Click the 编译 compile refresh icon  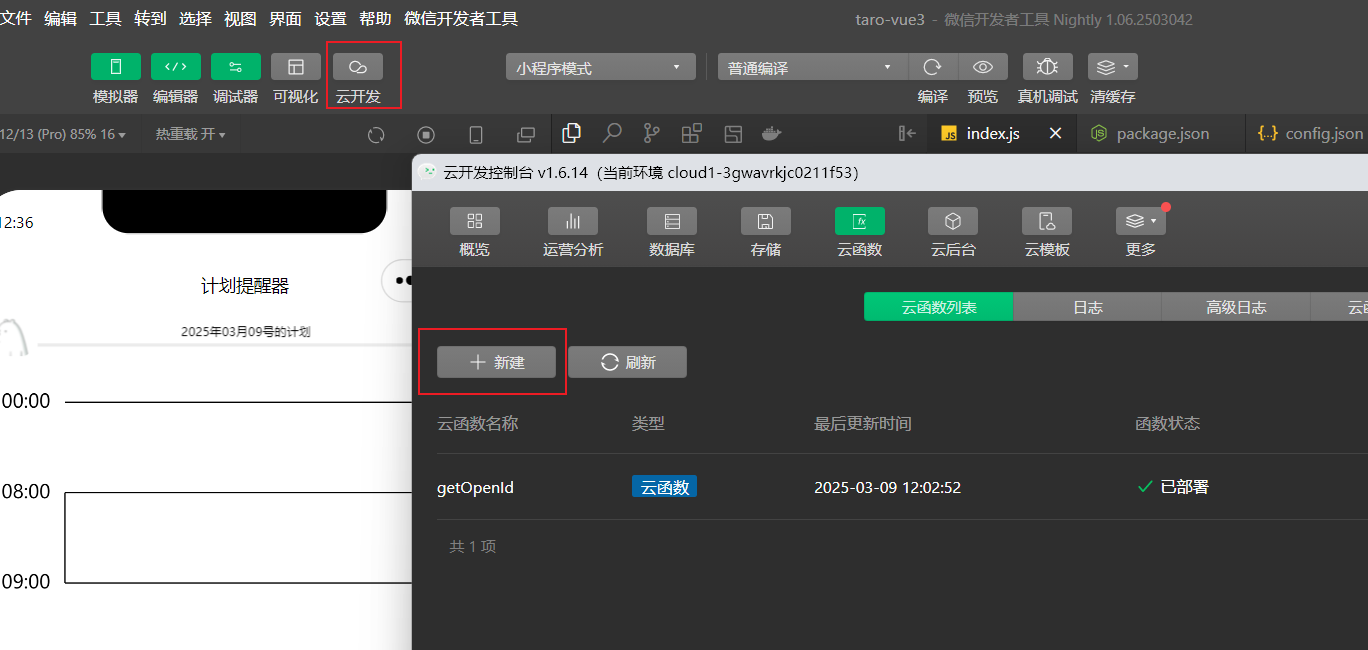933,67
